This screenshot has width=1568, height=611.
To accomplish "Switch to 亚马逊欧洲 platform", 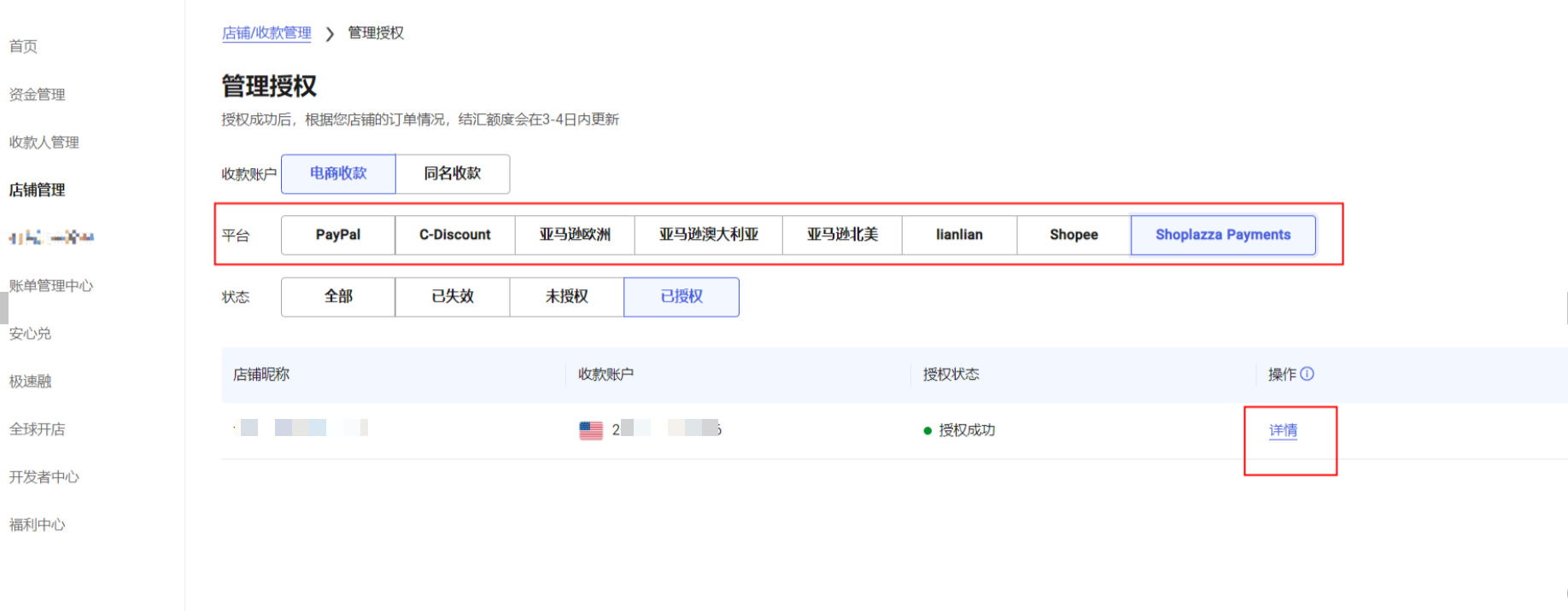I will pos(575,235).
